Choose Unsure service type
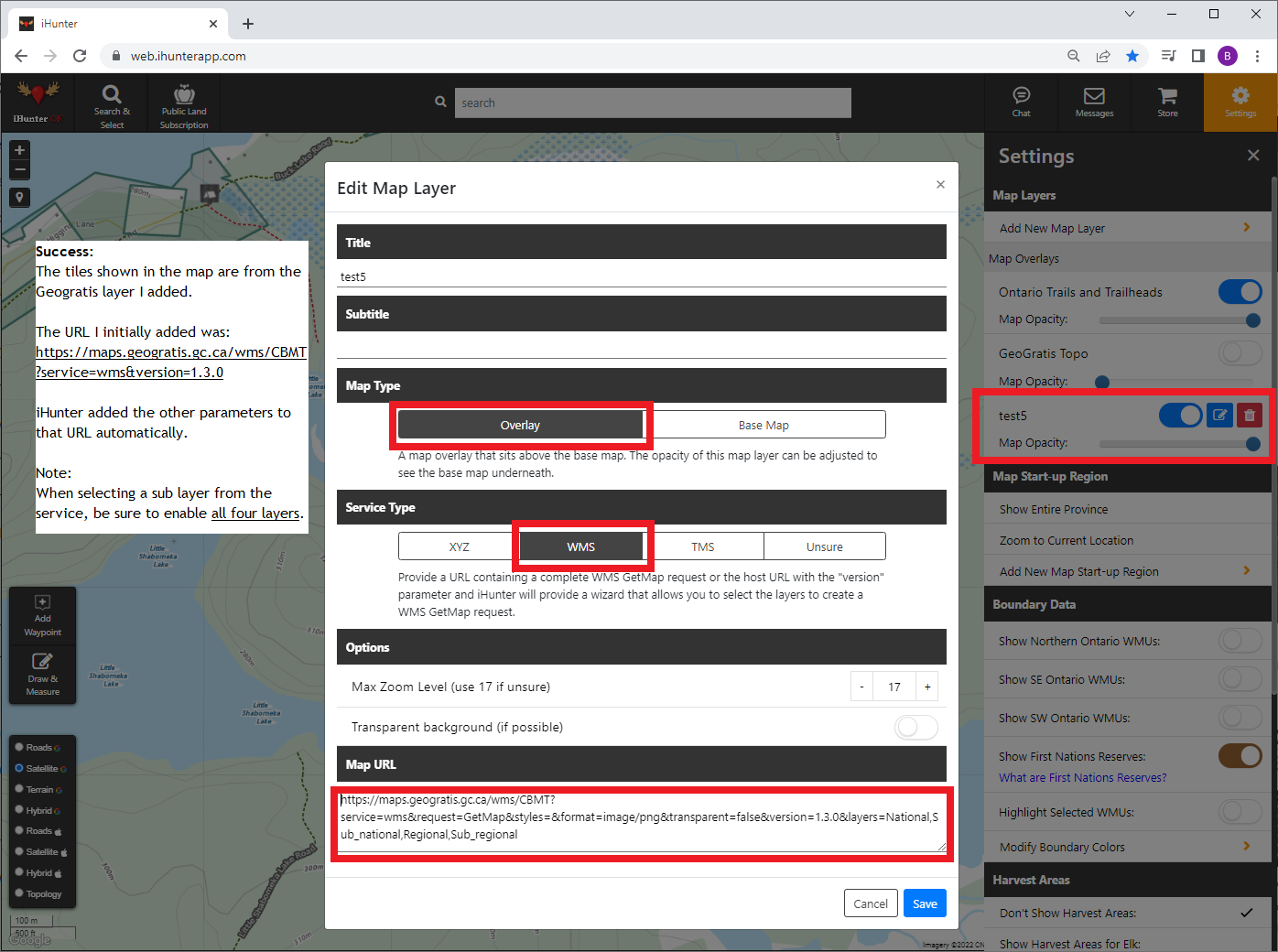The height and width of the screenshot is (952, 1278). tap(825, 546)
